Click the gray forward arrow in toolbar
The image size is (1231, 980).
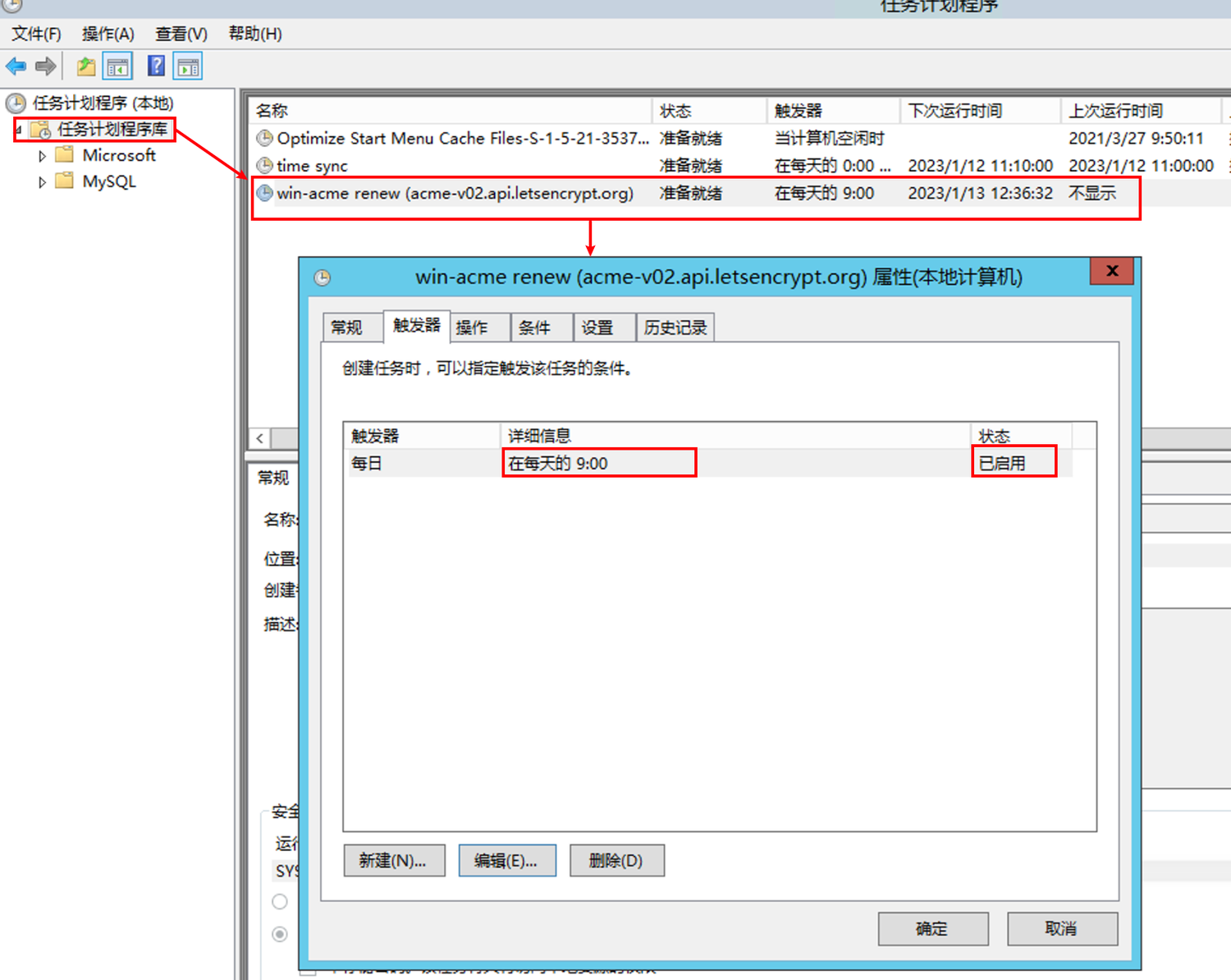pos(46,66)
